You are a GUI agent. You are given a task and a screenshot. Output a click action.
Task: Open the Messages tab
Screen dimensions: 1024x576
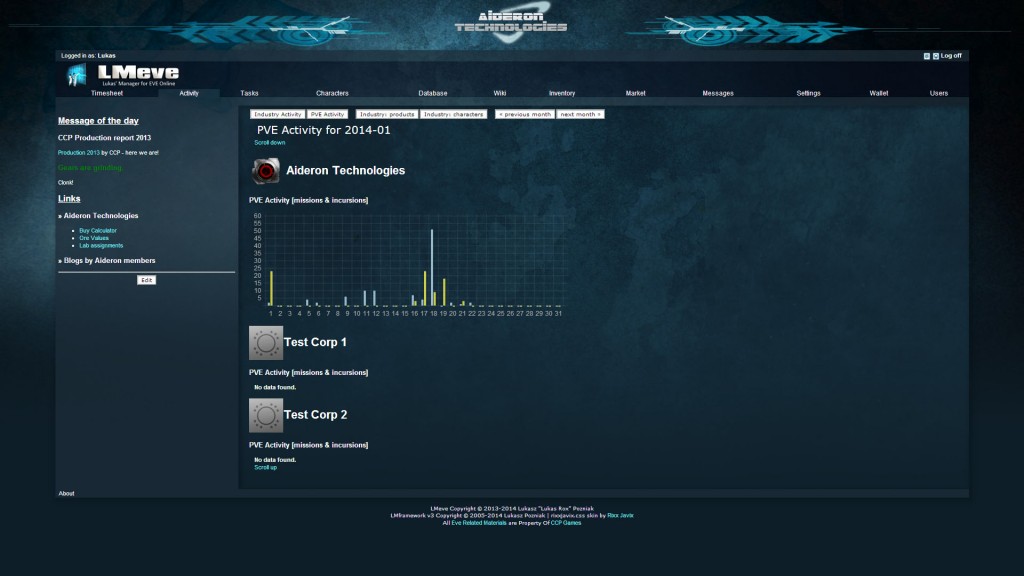(718, 93)
